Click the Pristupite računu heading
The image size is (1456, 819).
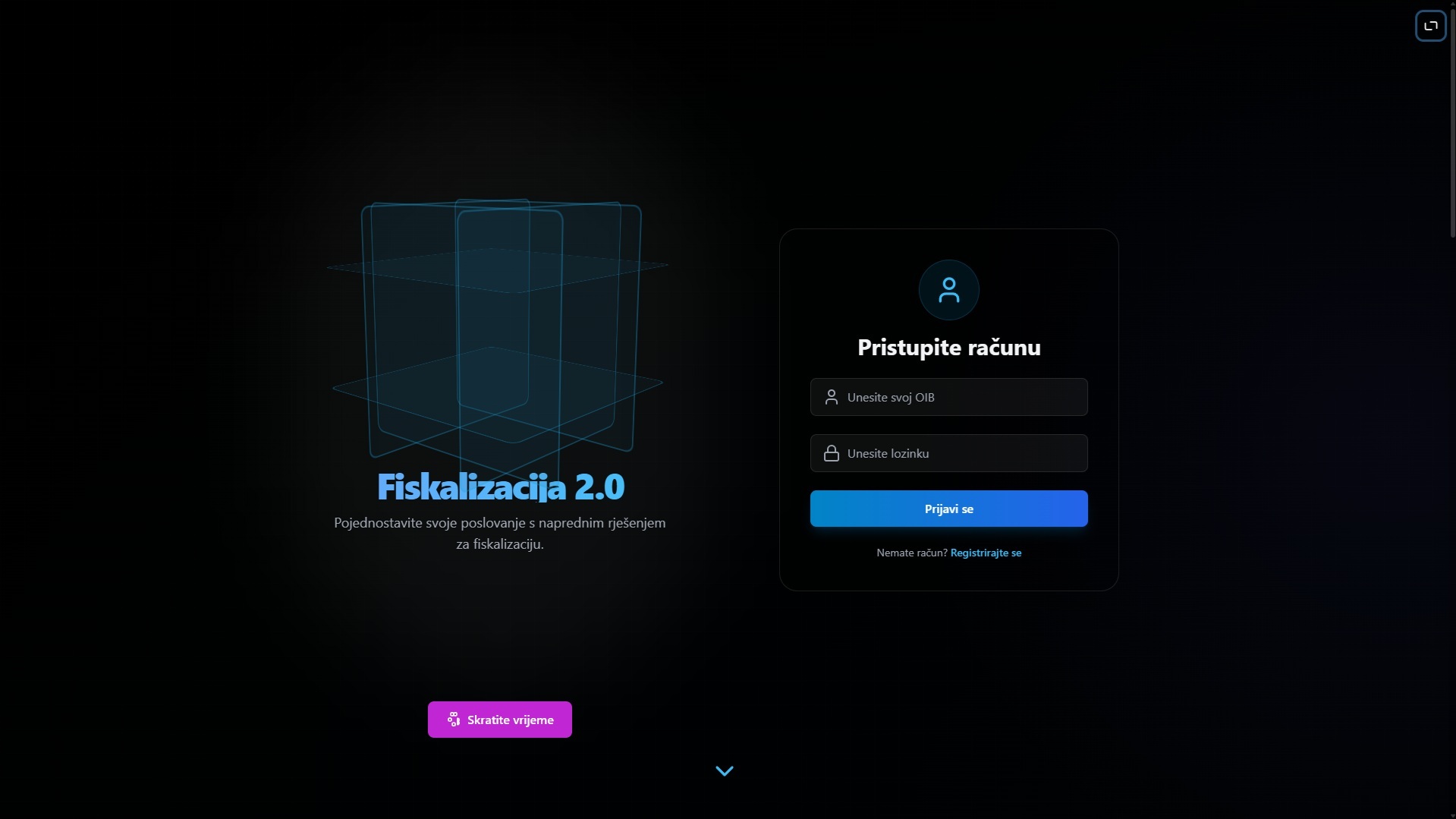(948, 348)
